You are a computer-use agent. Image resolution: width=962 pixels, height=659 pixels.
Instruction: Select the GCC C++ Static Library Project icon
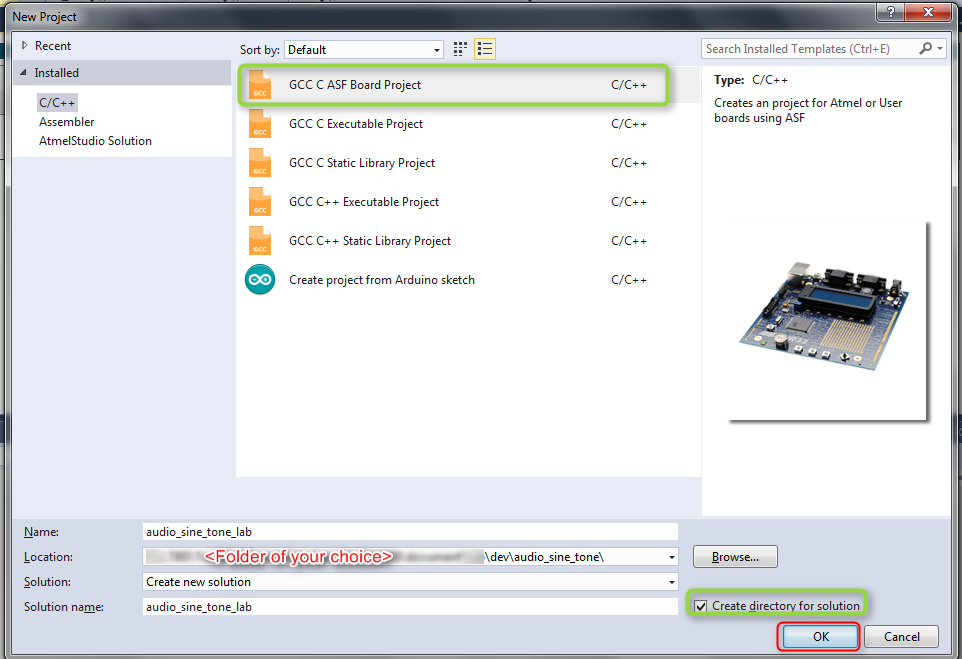(x=260, y=241)
